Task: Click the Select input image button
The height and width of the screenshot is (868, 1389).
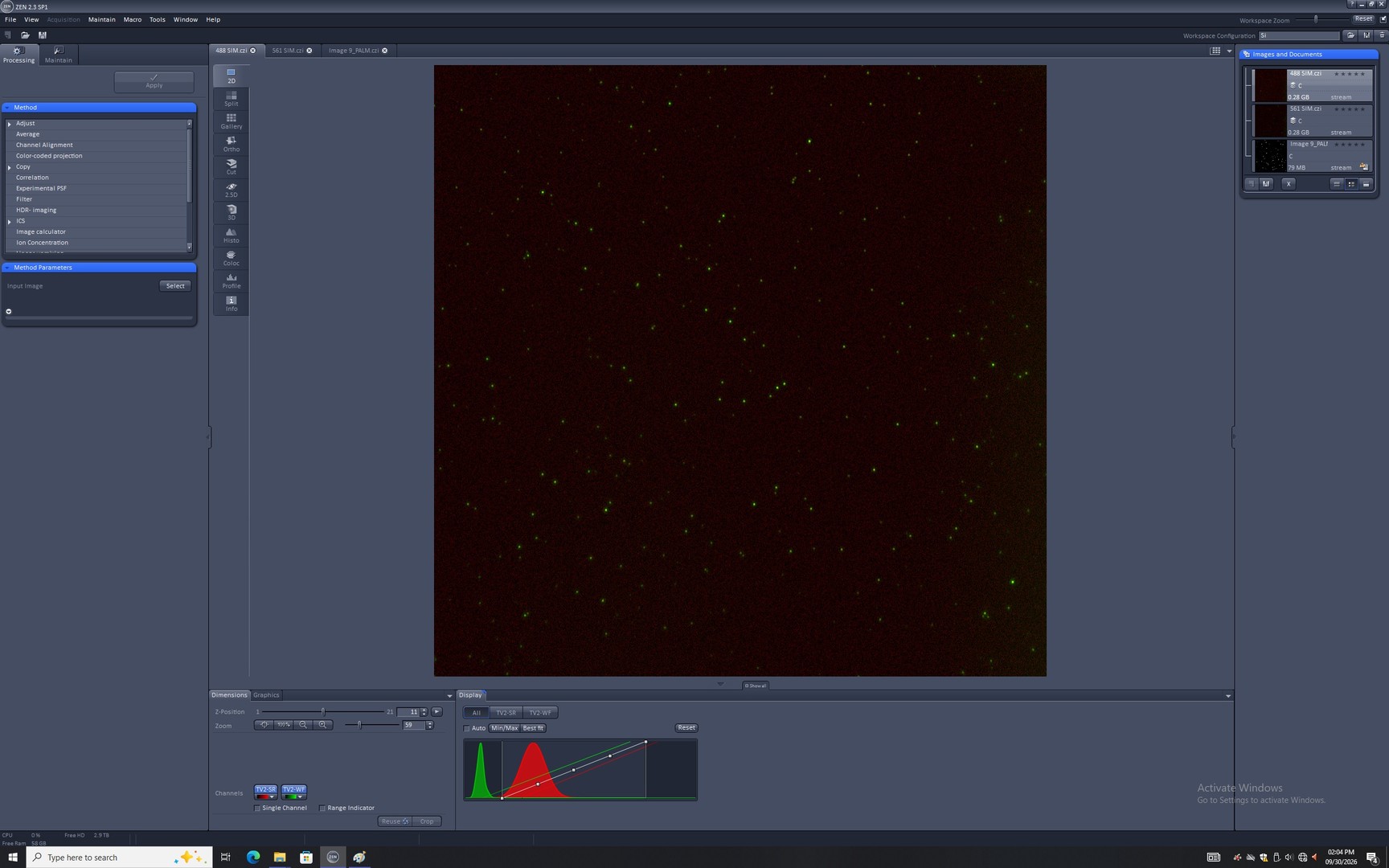Action: [175, 286]
